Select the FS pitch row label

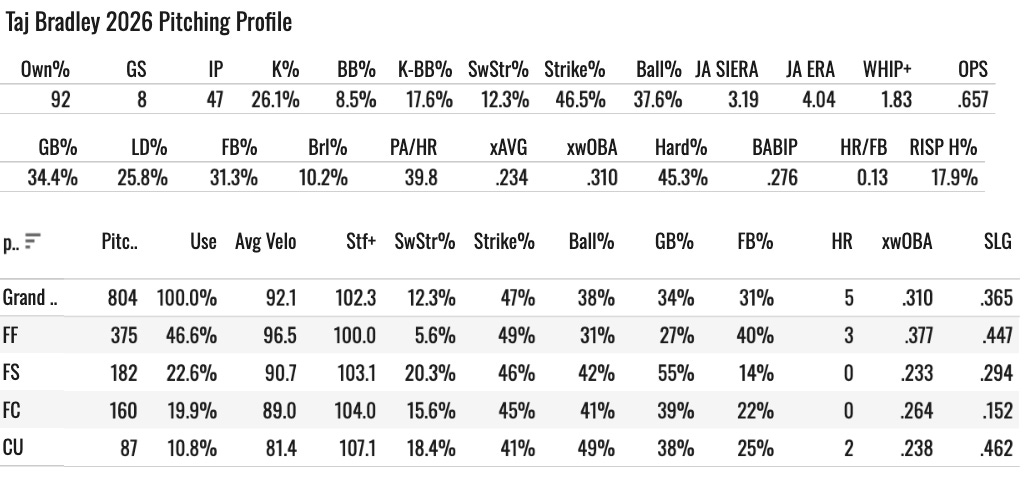point(11,373)
